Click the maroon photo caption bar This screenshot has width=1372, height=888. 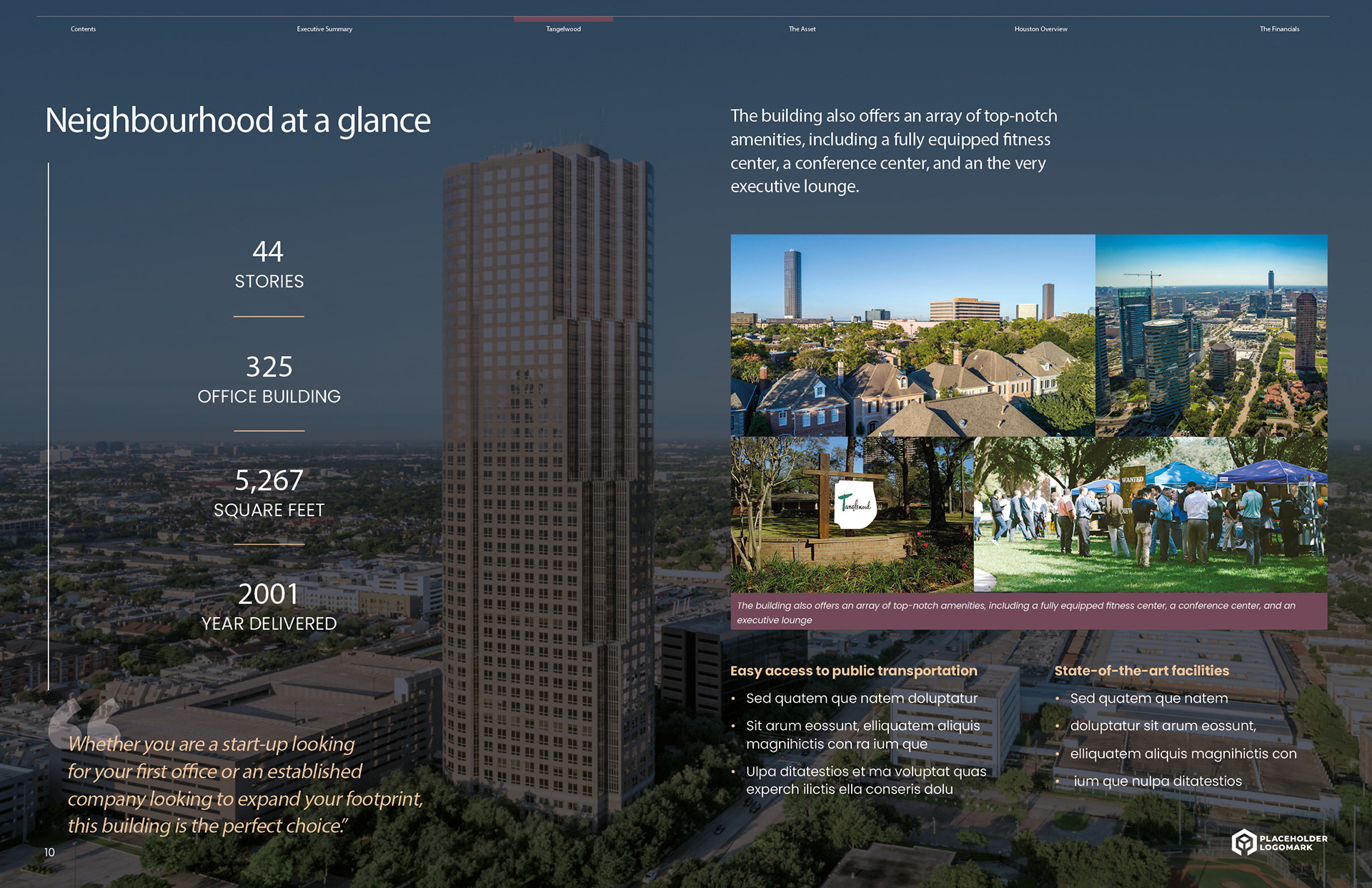click(x=1029, y=612)
